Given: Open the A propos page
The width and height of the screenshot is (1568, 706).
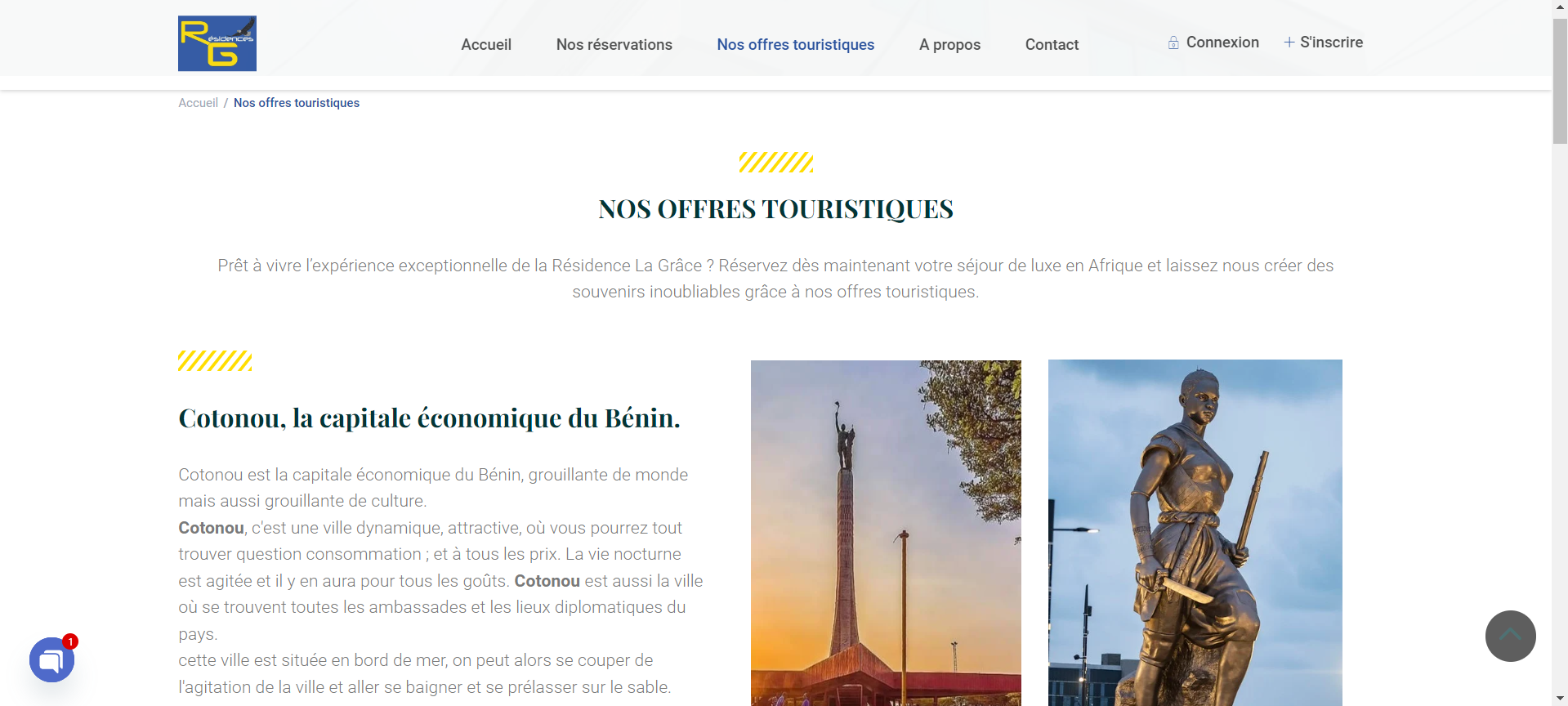Looking at the screenshot, I should tap(949, 45).
